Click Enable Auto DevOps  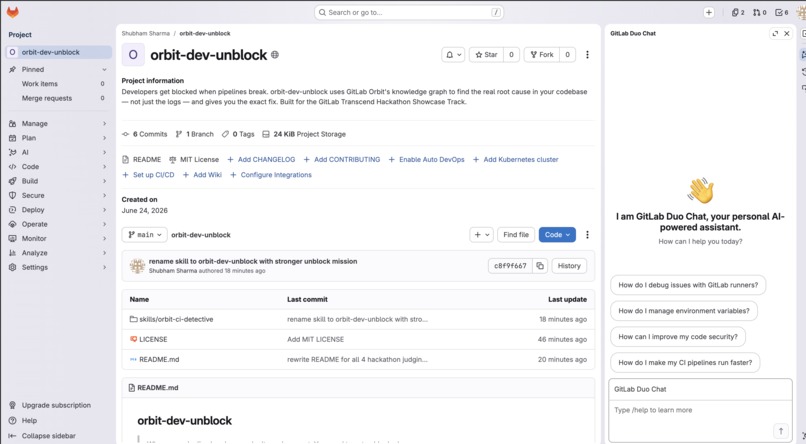point(426,160)
